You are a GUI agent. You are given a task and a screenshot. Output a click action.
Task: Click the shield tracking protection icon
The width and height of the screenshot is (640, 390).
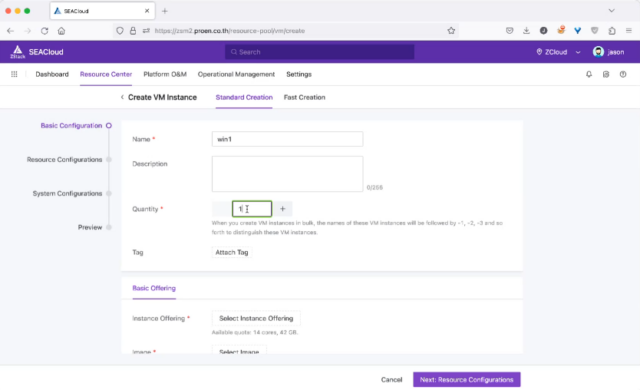pos(120,31)
